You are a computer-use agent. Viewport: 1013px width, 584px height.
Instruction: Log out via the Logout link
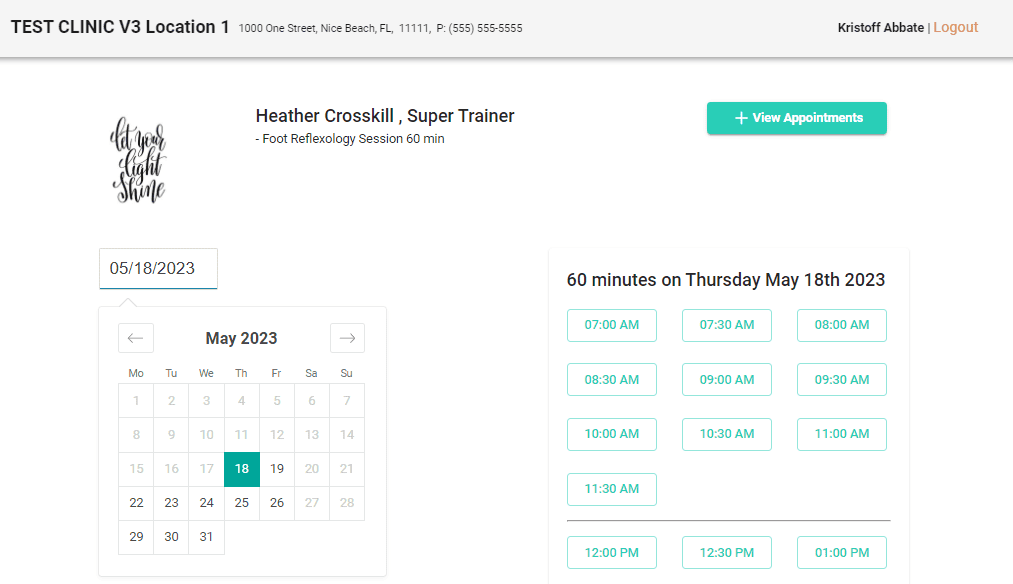coord(956,27)
